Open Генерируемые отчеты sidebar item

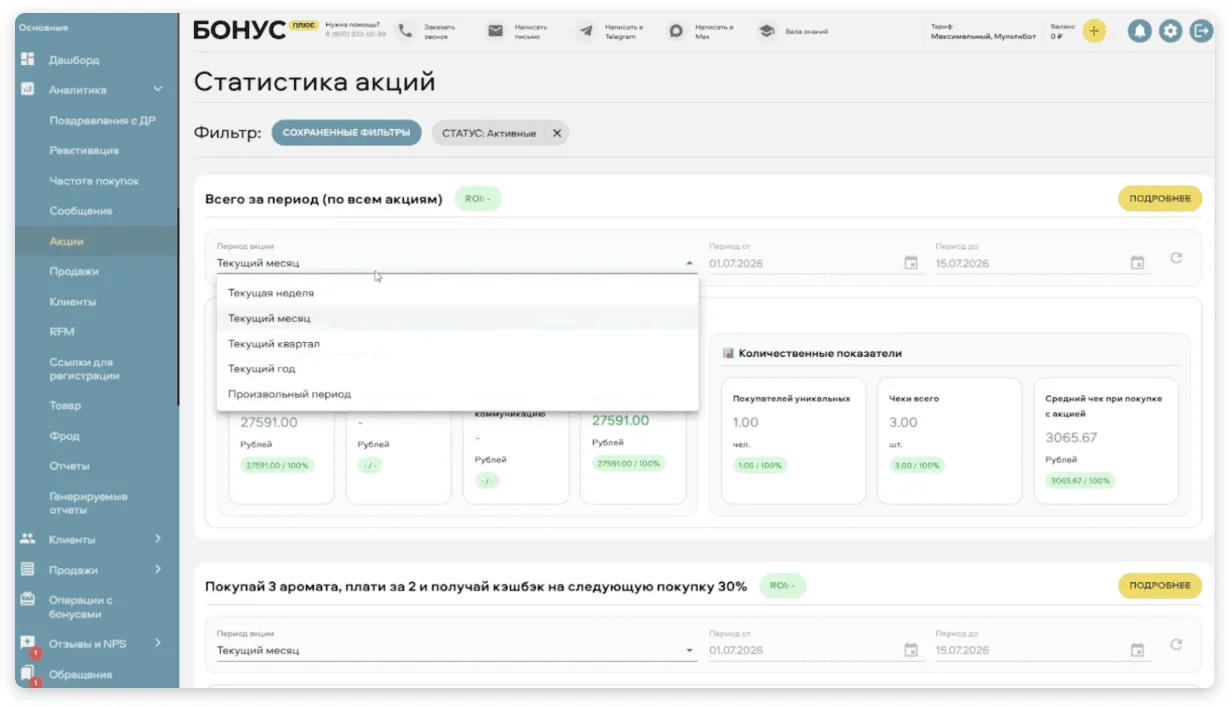[x=88, y=503]
